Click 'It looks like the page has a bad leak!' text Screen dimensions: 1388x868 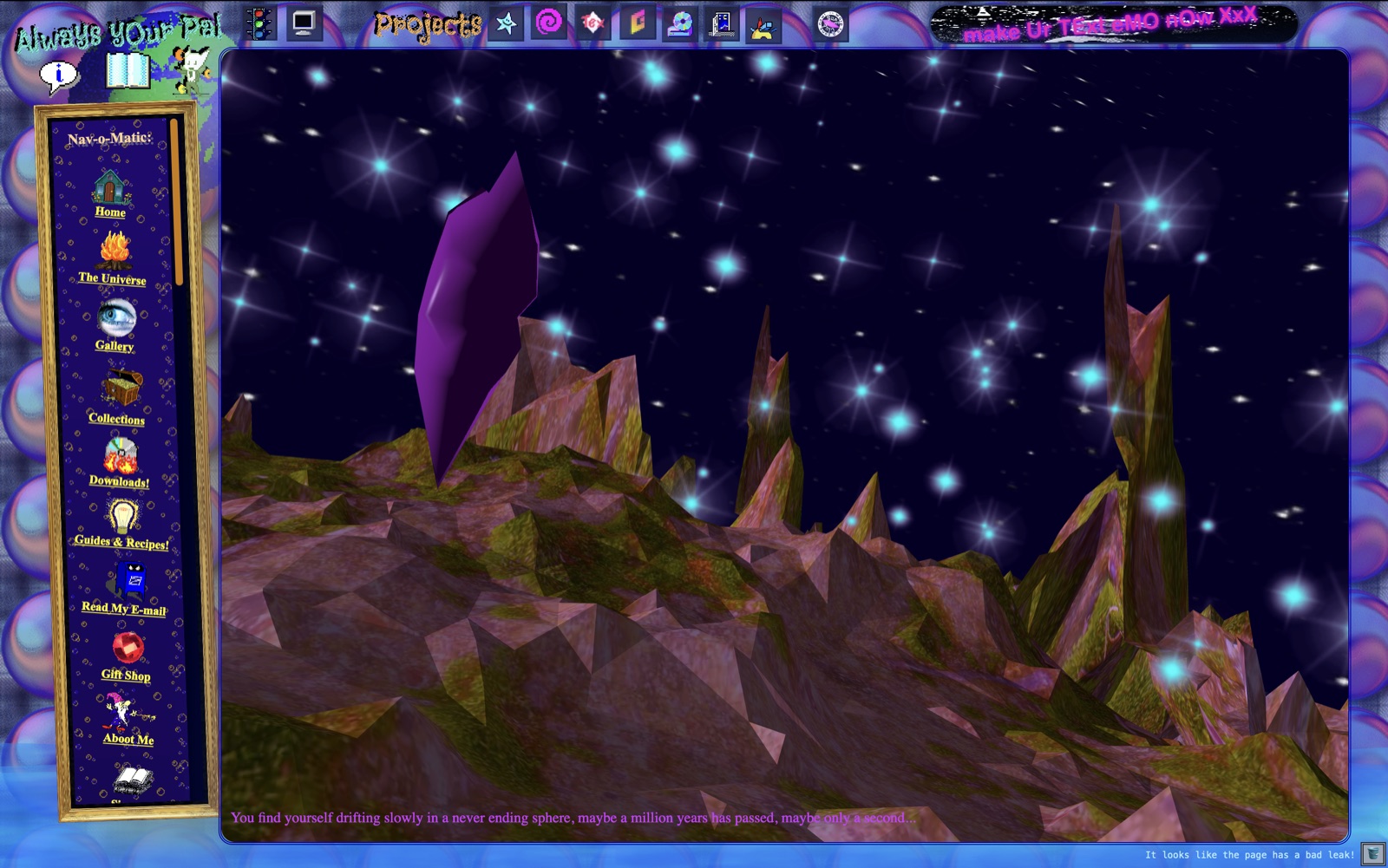point(1249,855)
